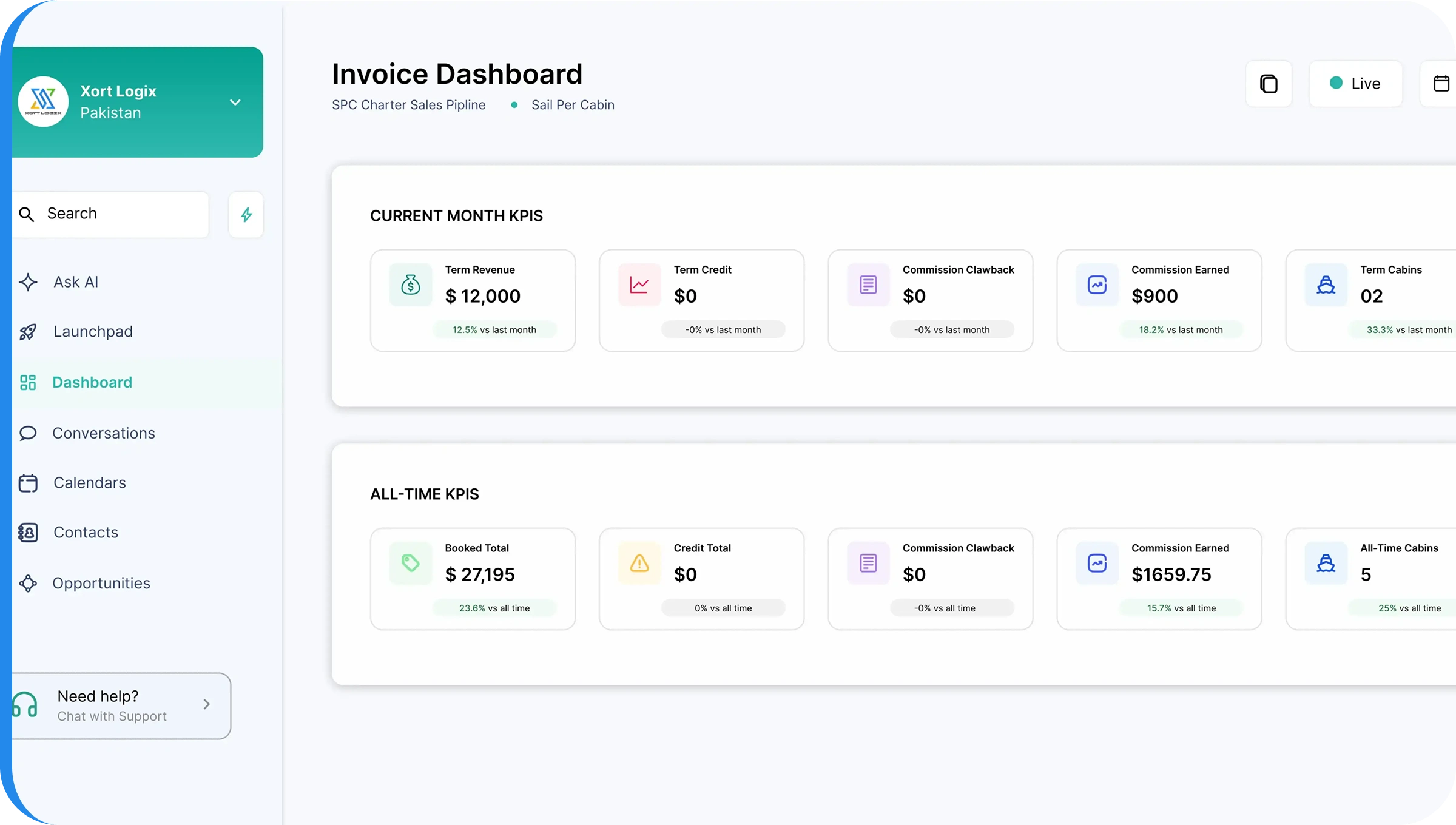
Task: Open Conversations from the sidebar
Action: pyautogui.click(x=104, y=433)
